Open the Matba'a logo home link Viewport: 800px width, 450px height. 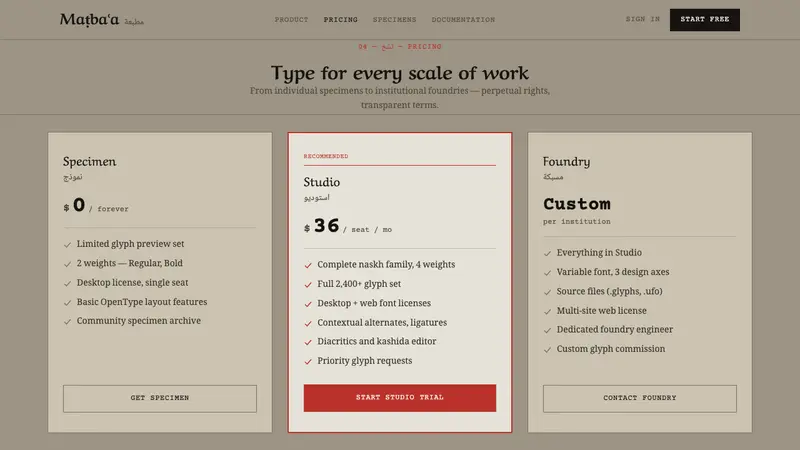102,20
